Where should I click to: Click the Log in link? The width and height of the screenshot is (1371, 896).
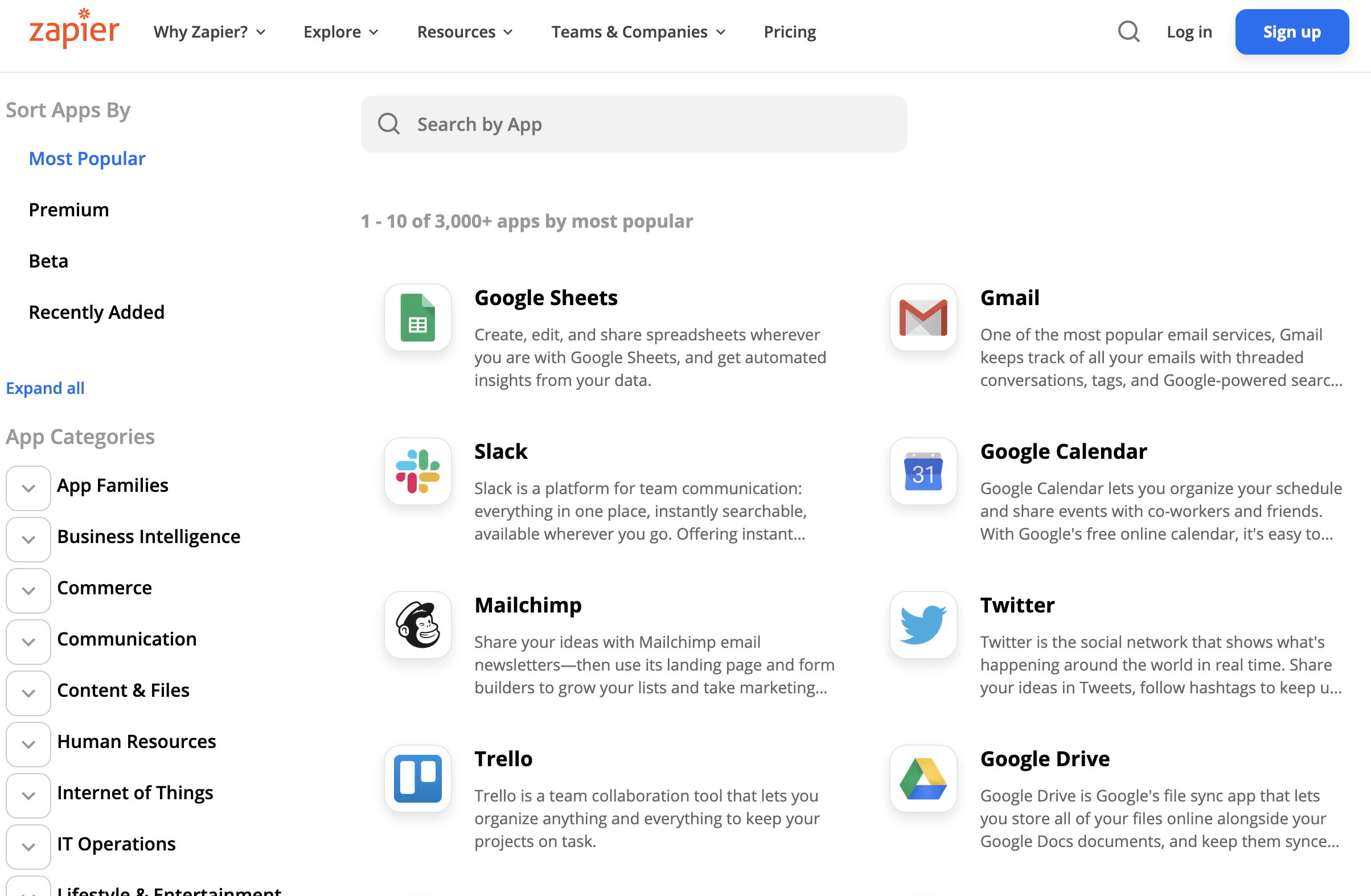pyautogui.click(x=1189, y=32)
